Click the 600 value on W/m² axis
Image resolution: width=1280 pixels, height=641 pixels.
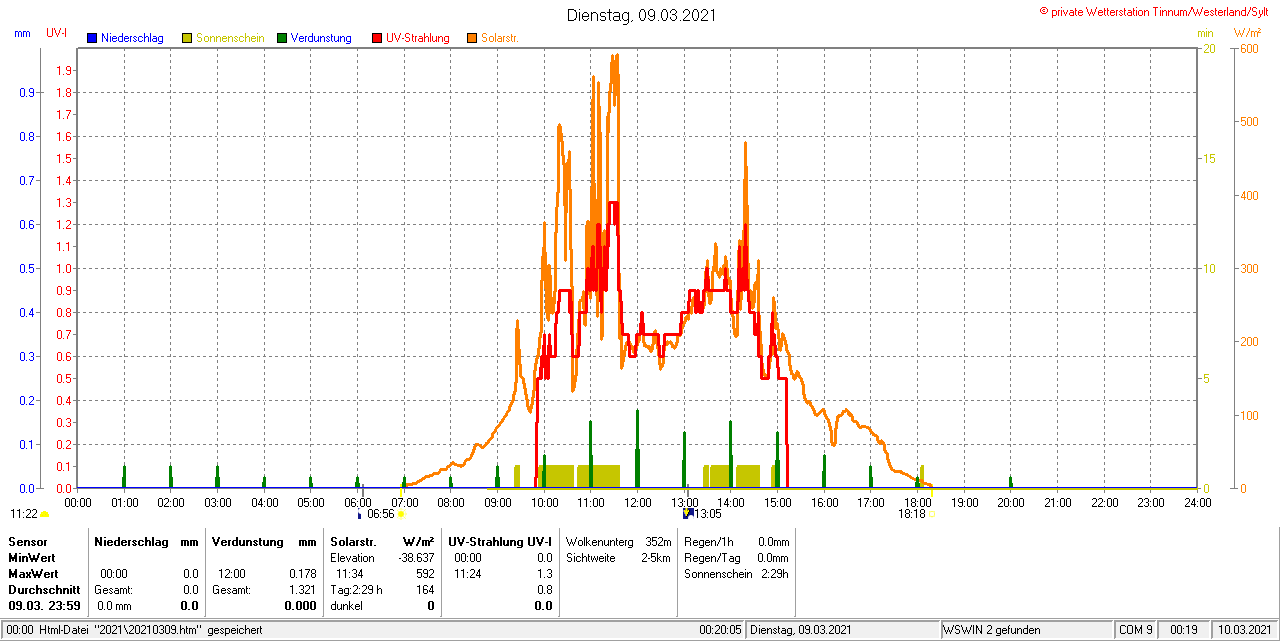click(1249, 48)
